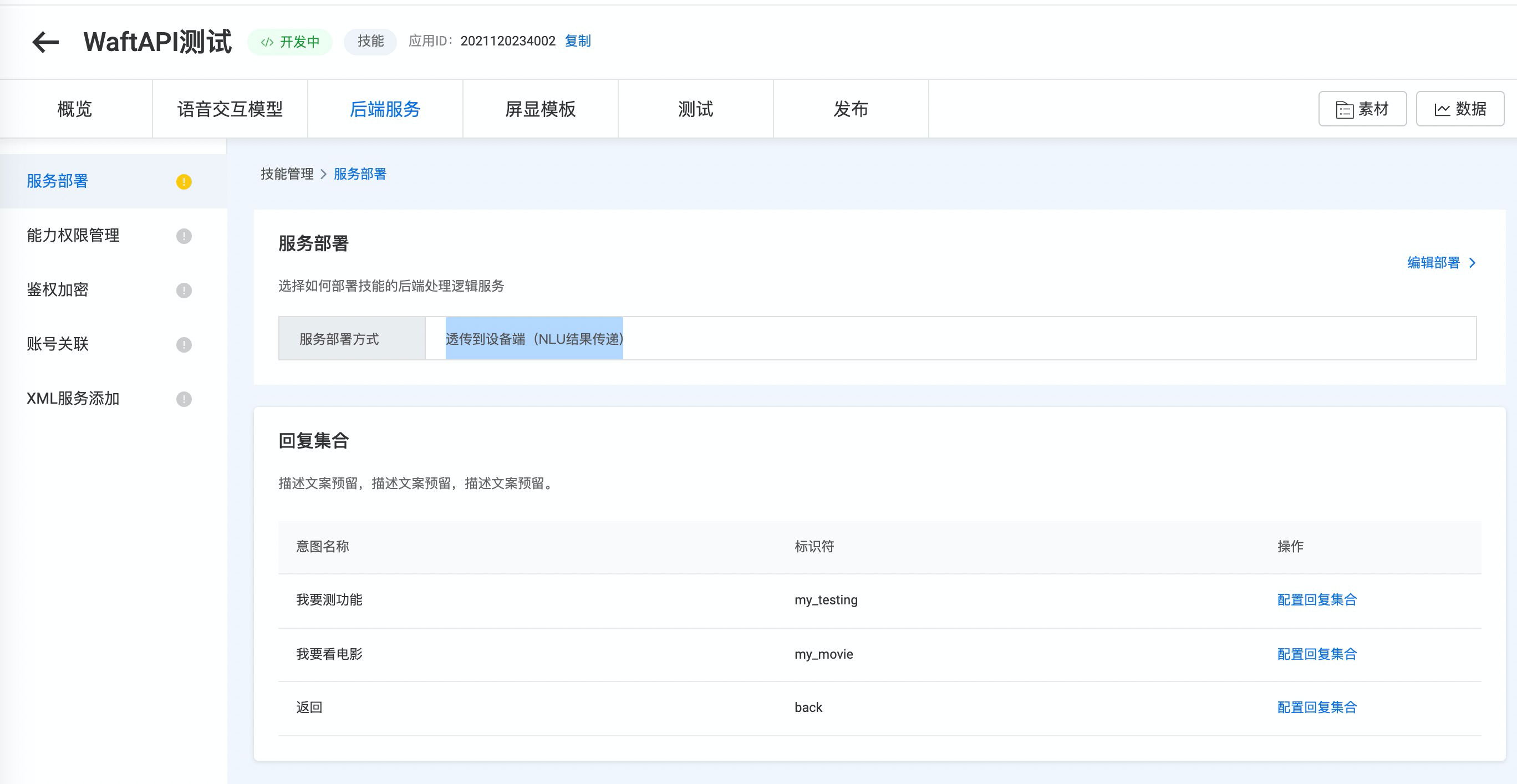Click the back arrow beside WaftAPI测试
Screen dimensions: 1517x784
tap(45, 42)
